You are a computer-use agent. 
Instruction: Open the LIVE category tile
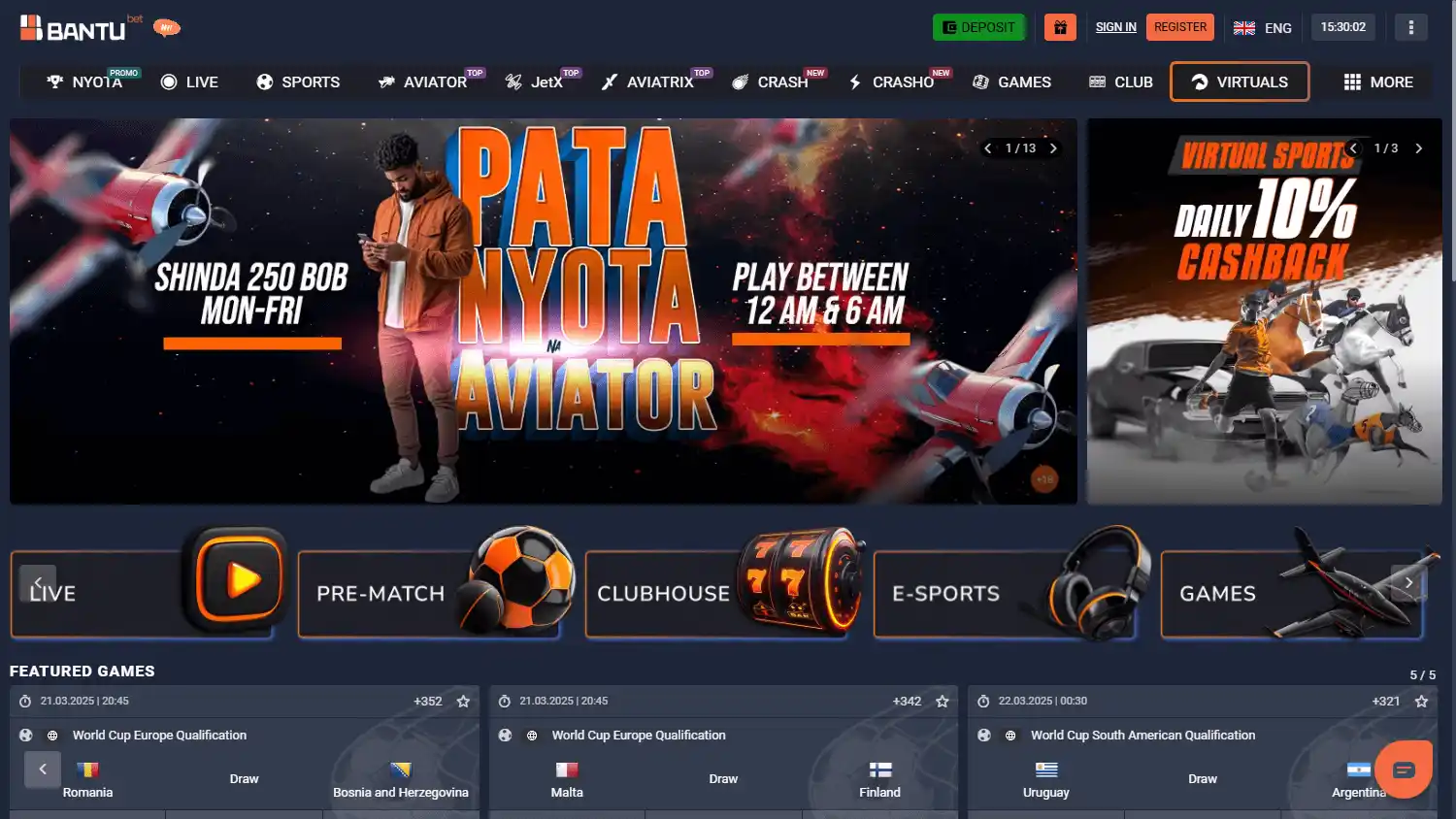(x=143, y=593)
